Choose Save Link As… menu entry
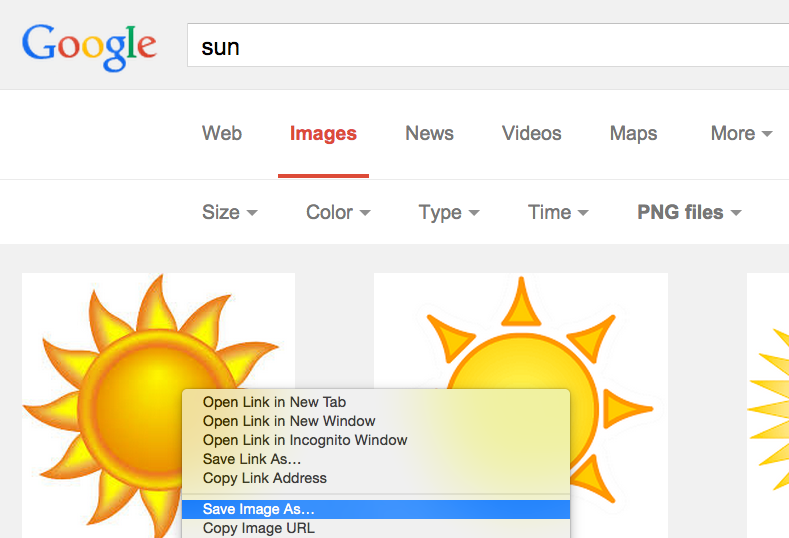This screenshot has width=789, height=538. pyautogui.click(x=252, y=459)
